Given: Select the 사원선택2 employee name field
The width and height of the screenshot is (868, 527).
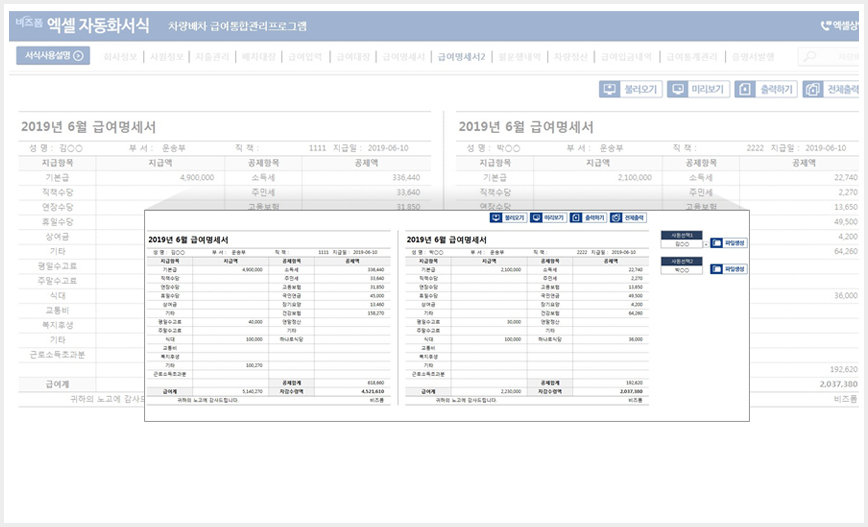Looking at the screenshot, I should [x=682, y=270].
